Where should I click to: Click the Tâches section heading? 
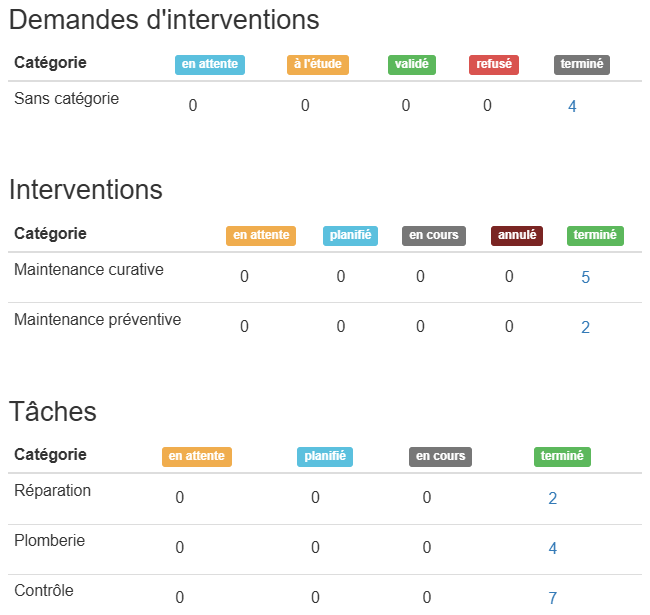(x=53, y=411)
